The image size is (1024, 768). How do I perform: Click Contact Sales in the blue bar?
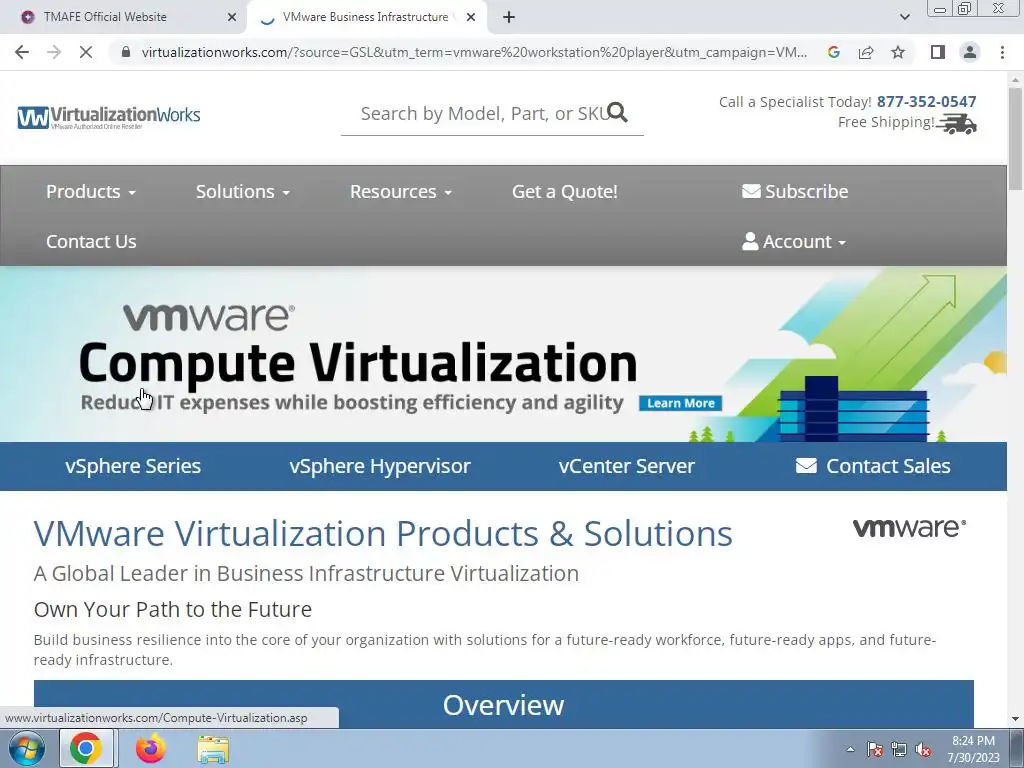873,466
